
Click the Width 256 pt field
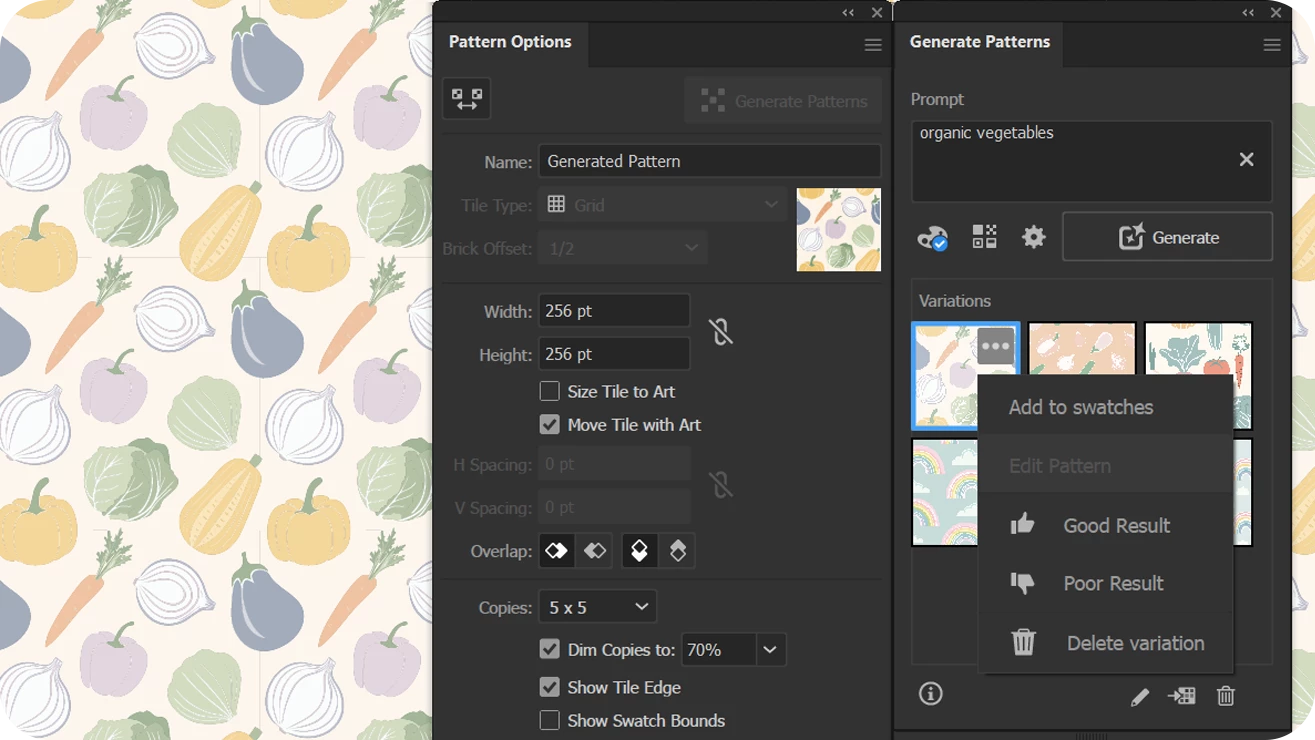pyautogui.click(x=614, y=311)
